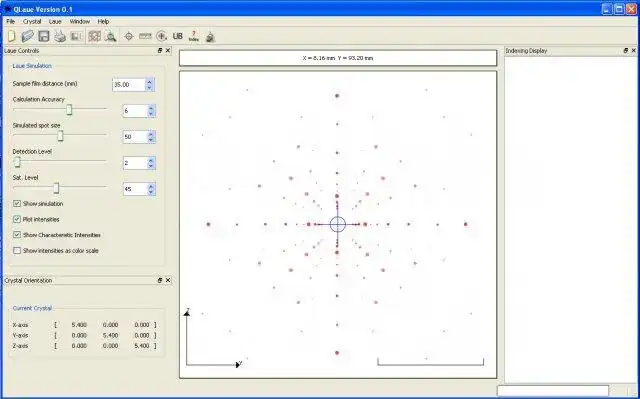Click the Open file toolbar icon
The image size is (640, 399).
pos(27,36)
